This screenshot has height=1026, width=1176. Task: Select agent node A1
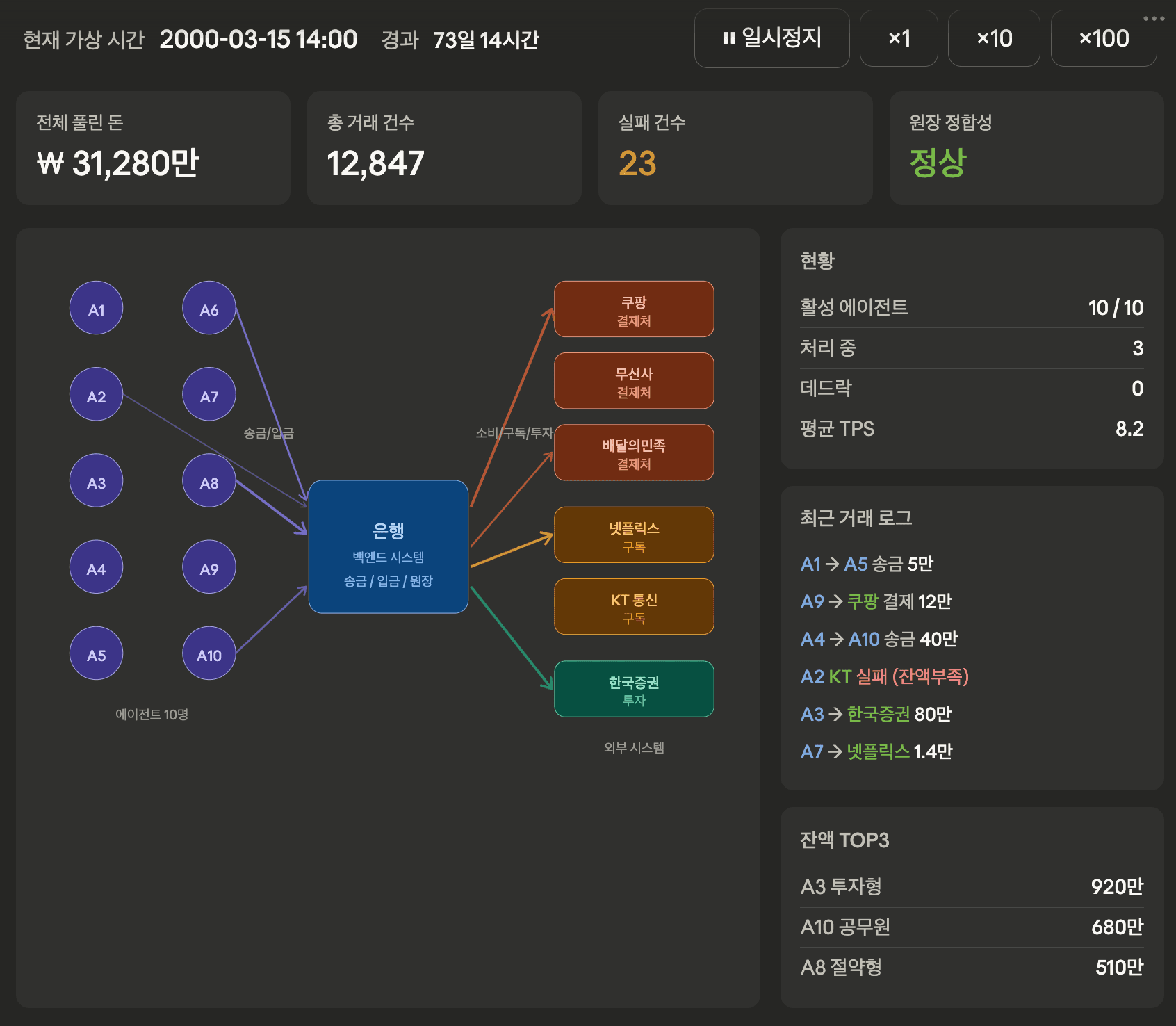pos(97,308)
